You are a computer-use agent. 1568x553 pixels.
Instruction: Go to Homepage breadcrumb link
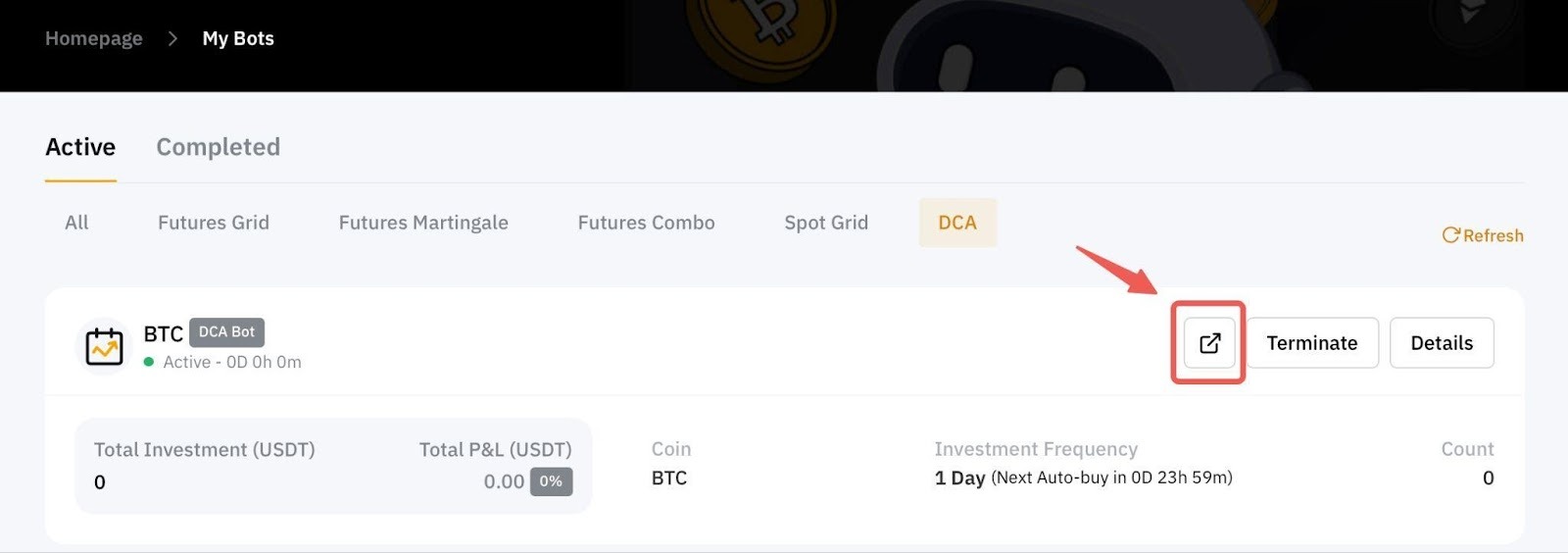coord(94,38)
